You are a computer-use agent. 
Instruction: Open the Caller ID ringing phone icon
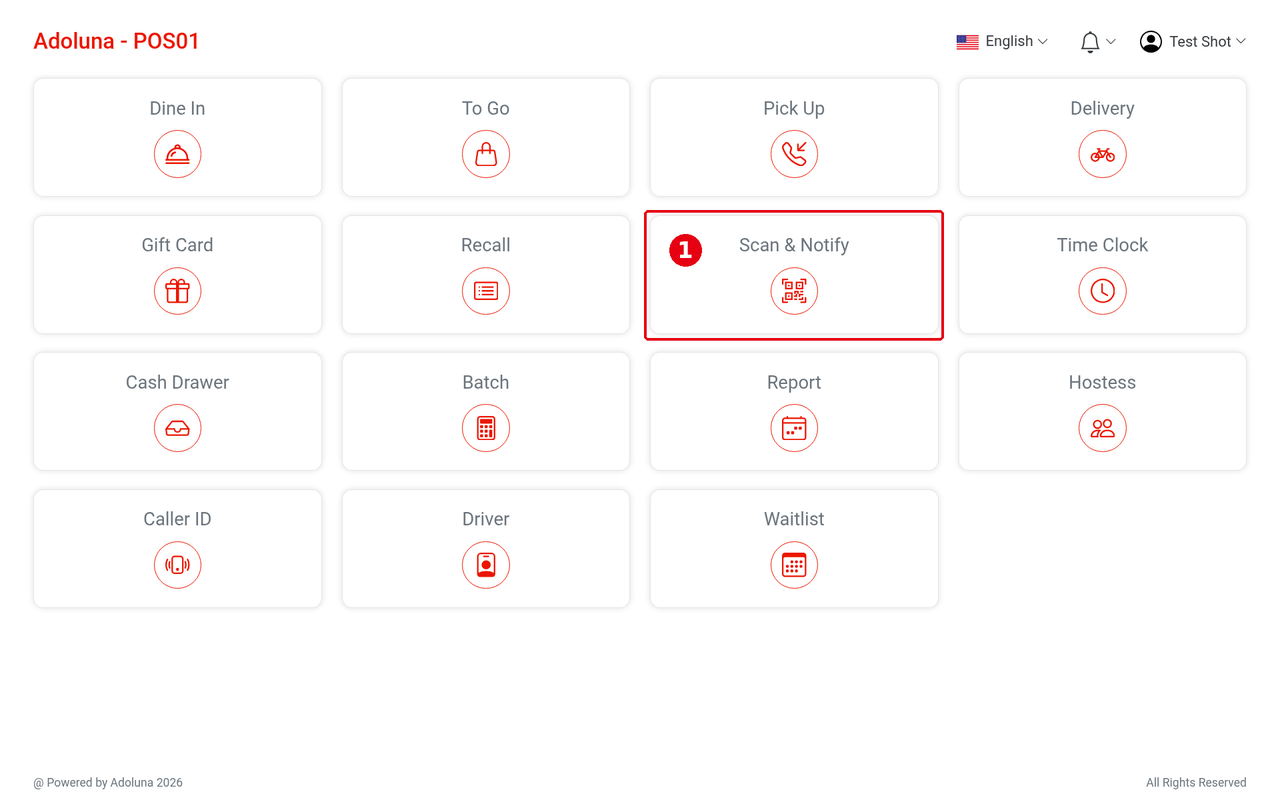(177, 565)
